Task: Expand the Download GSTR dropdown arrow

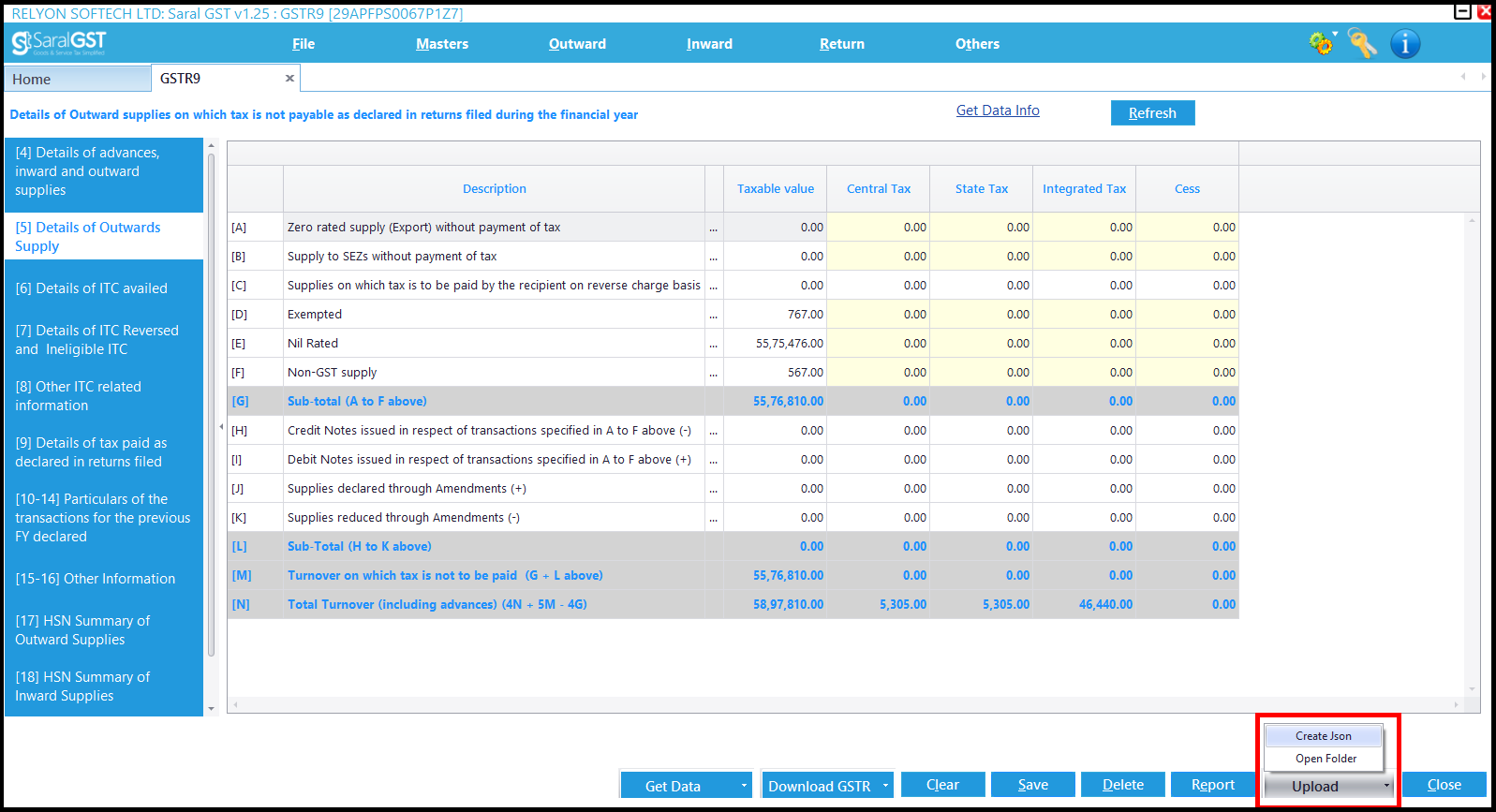Action: point(885,786)
